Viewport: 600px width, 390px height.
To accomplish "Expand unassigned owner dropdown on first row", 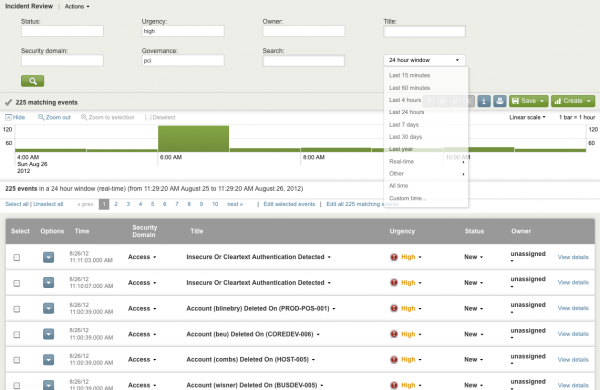I will pos(528,257).
